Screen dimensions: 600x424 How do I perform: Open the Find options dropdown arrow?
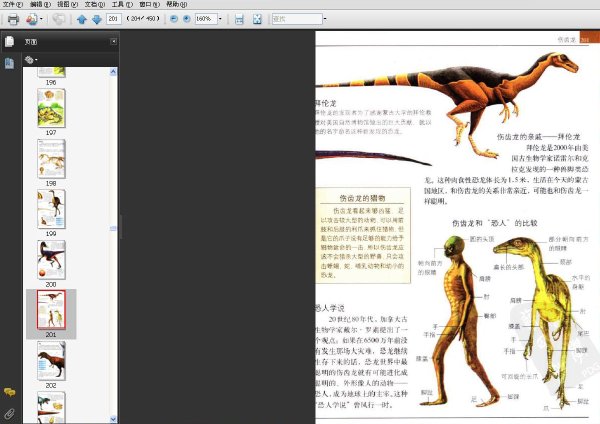tap(325, 19)
